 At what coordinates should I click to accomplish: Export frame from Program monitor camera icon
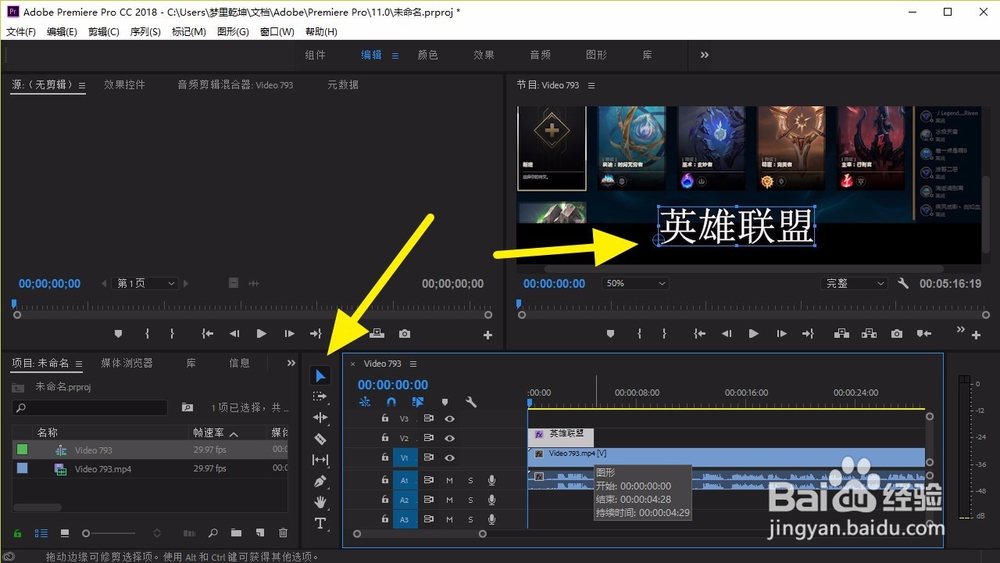tap(897, 333)
